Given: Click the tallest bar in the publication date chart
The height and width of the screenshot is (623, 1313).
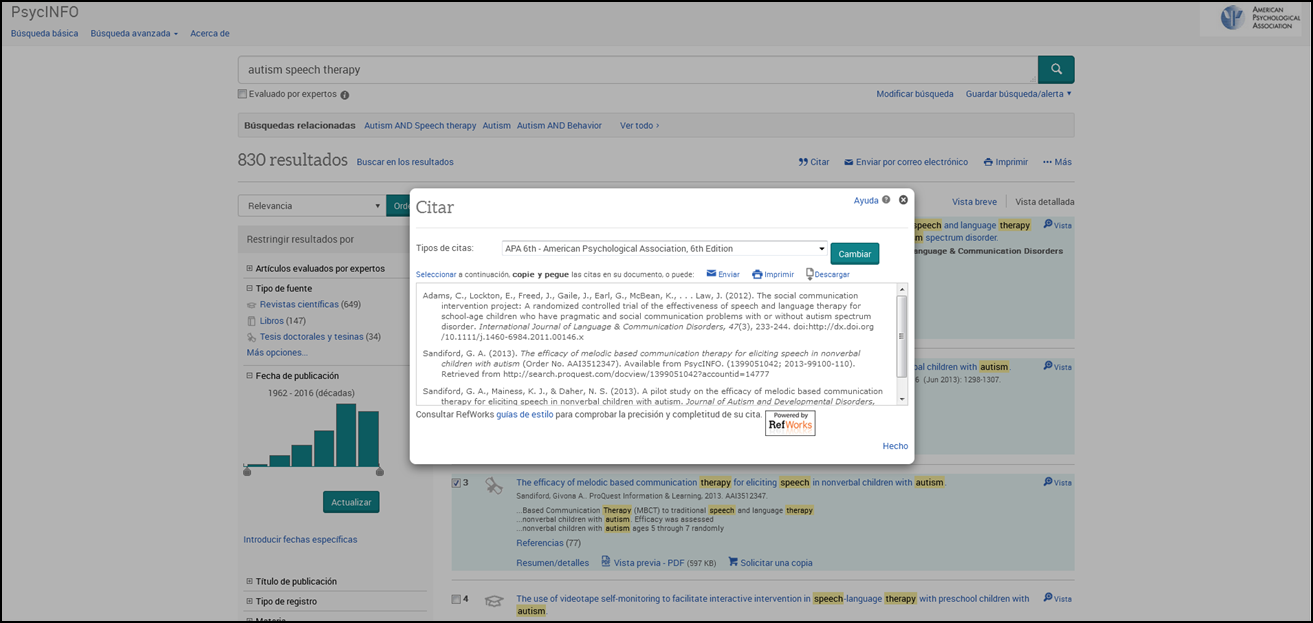Looking at the screenshot, I should pos(346,435).
